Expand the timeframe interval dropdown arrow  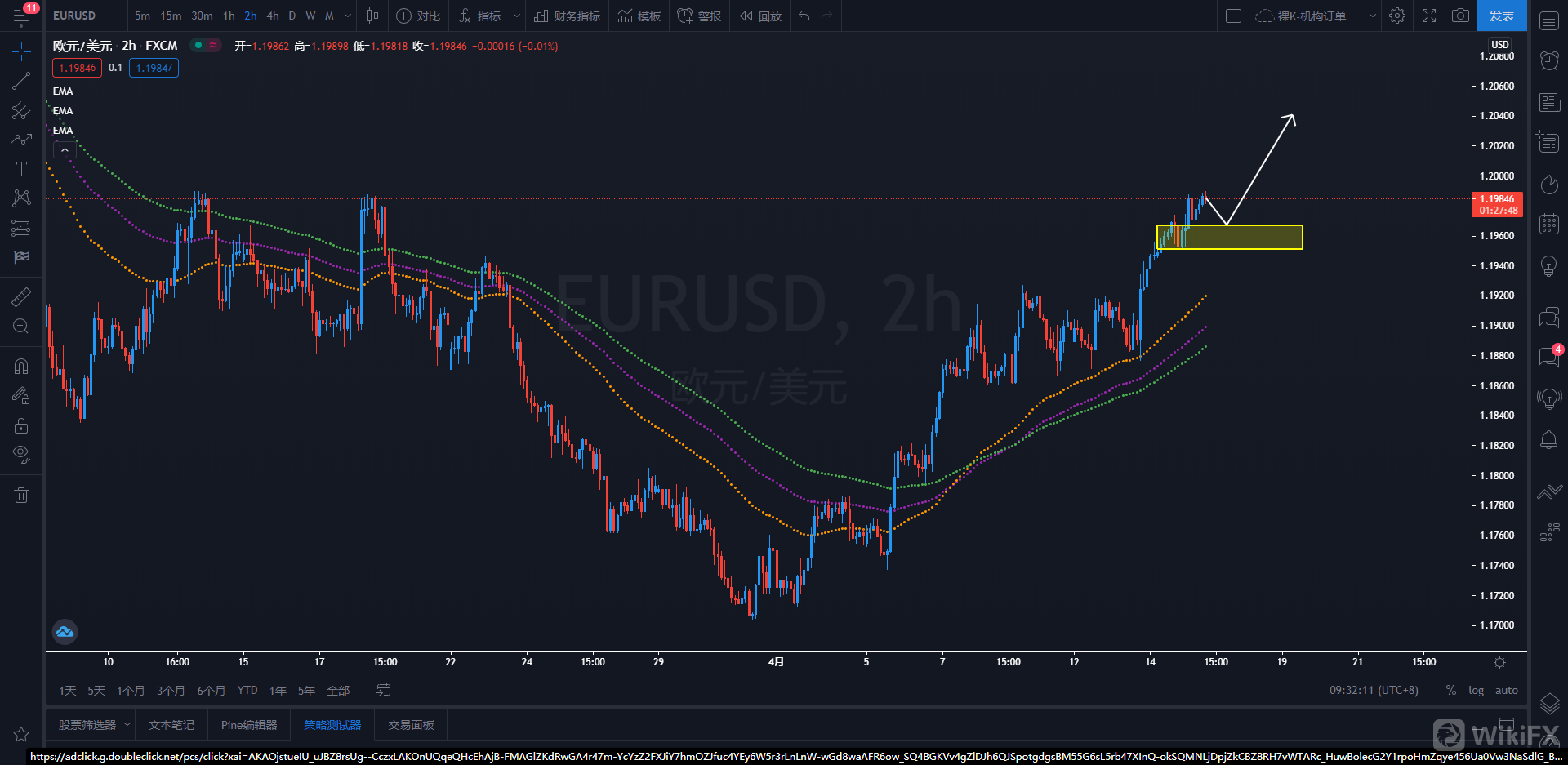click(348, 16)
